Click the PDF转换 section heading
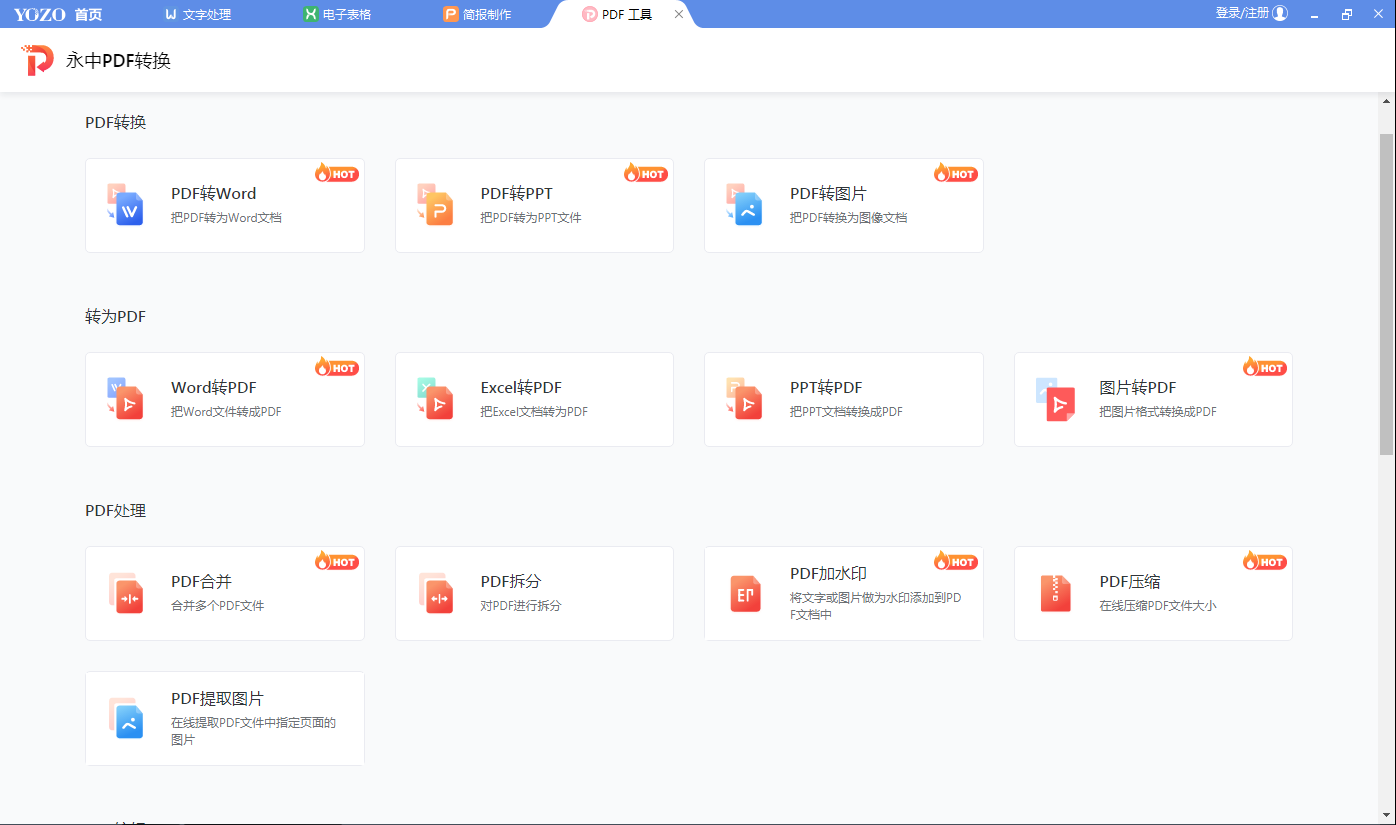 116,123
